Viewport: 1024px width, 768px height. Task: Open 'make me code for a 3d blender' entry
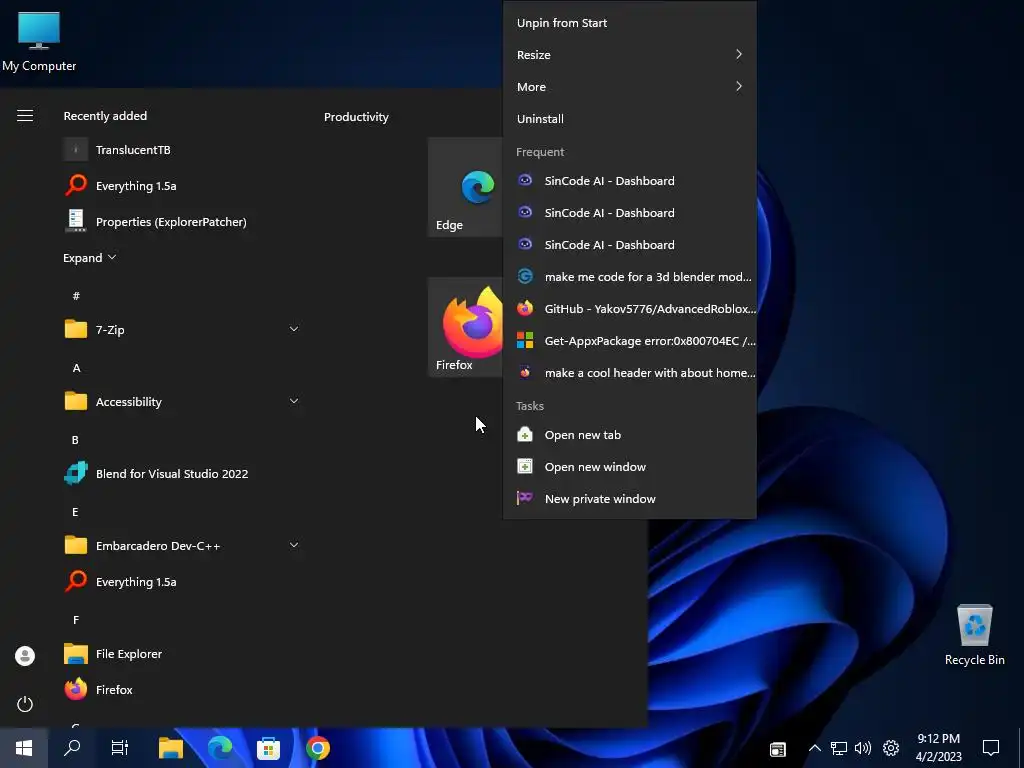pyautogui.click(x=630, y=277)
